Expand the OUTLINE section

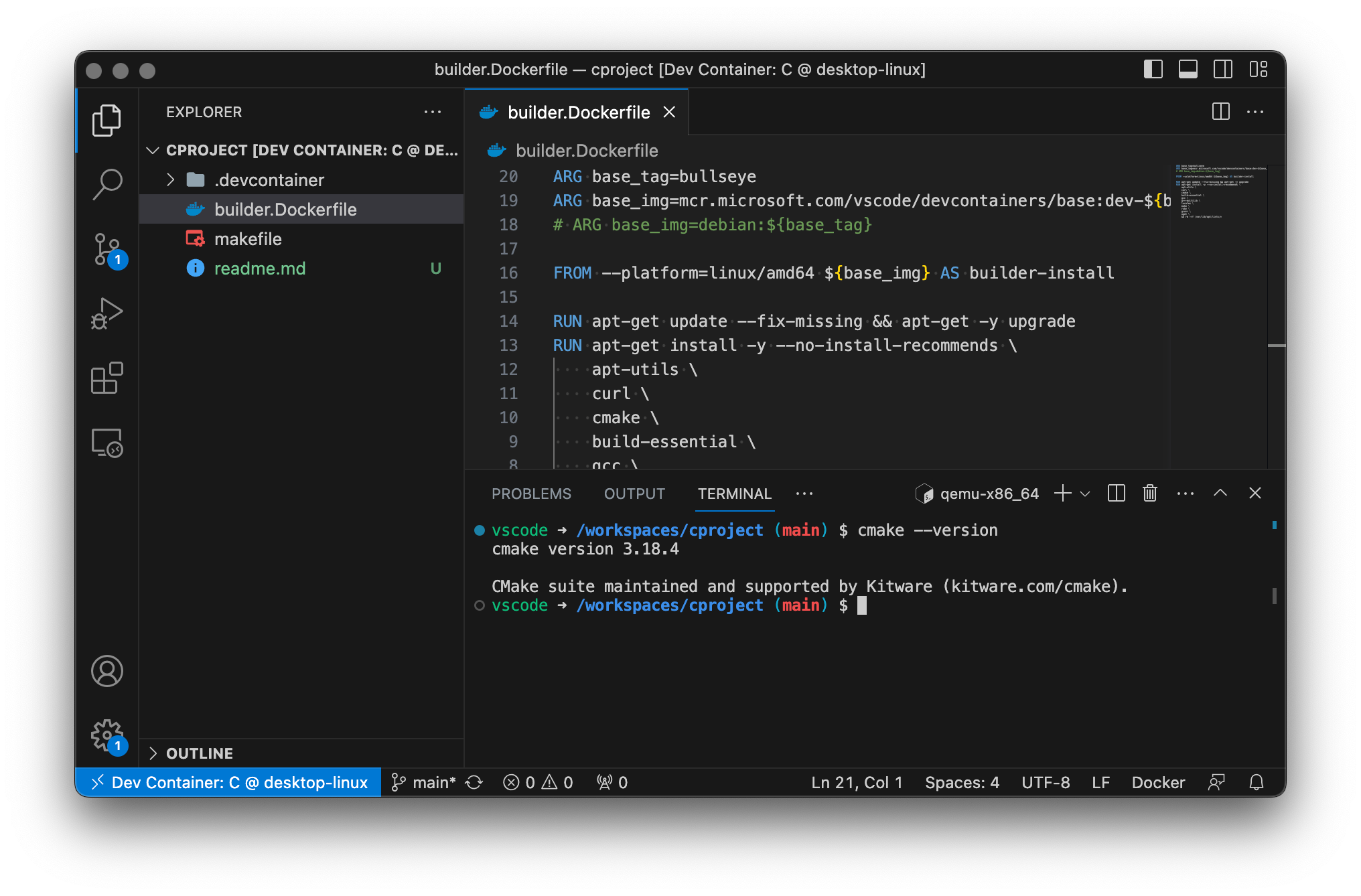pos(200,753)
